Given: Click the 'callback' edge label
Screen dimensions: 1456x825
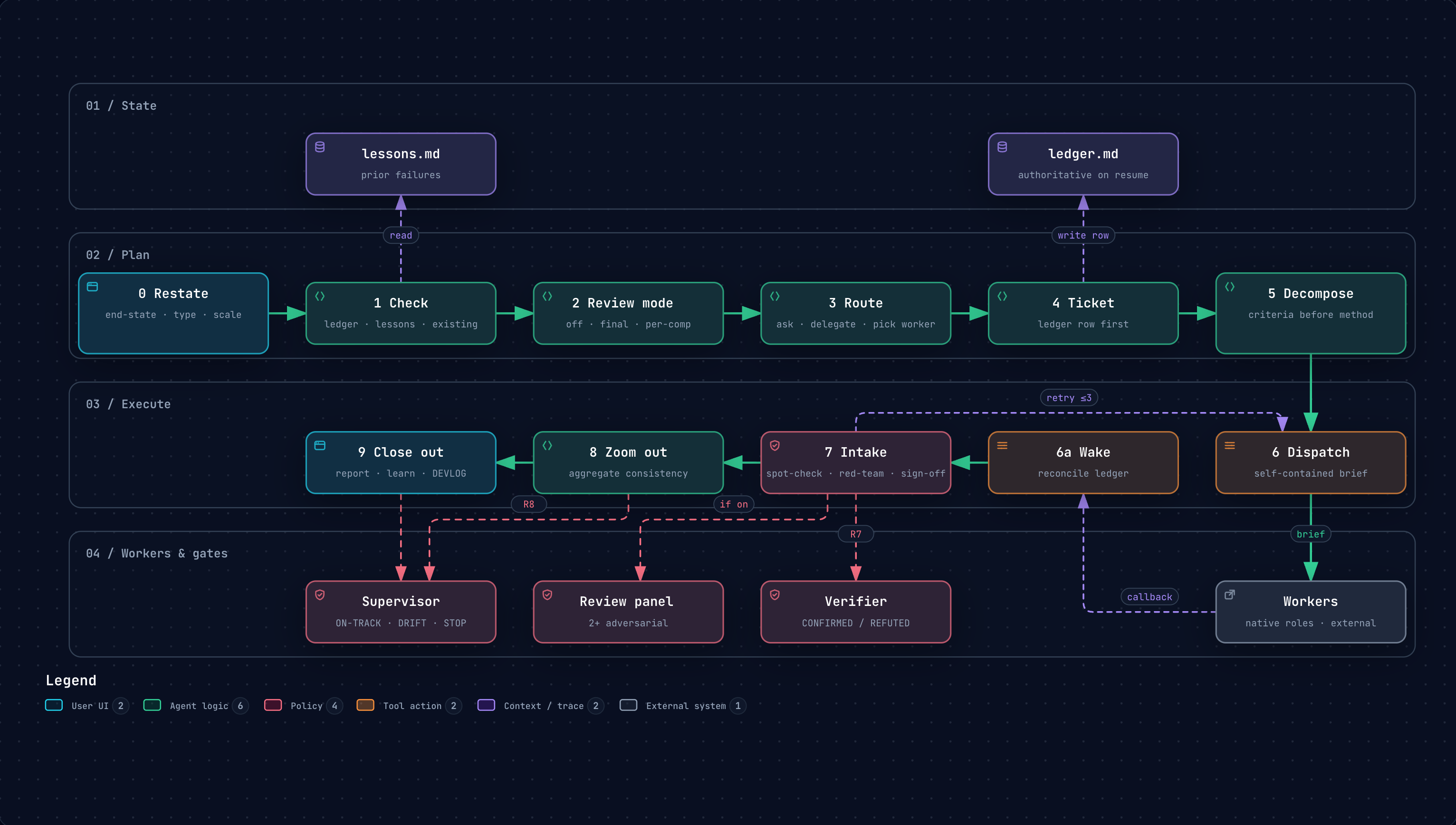Looking at the screenshot, I should pyautogui.click(x=1149, y=597).
